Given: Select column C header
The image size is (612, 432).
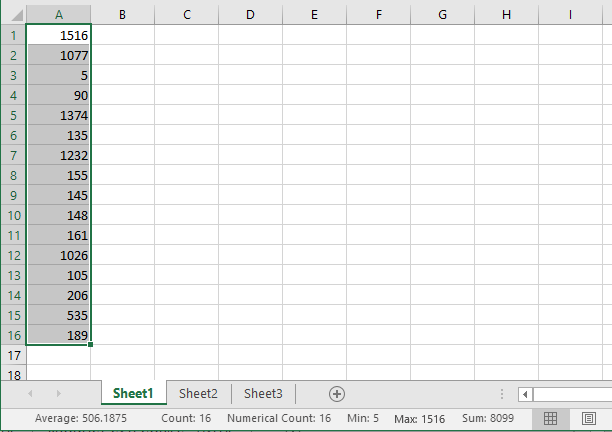Looking at the screenshot, I should pyautogui.click(x=187, y=15).
